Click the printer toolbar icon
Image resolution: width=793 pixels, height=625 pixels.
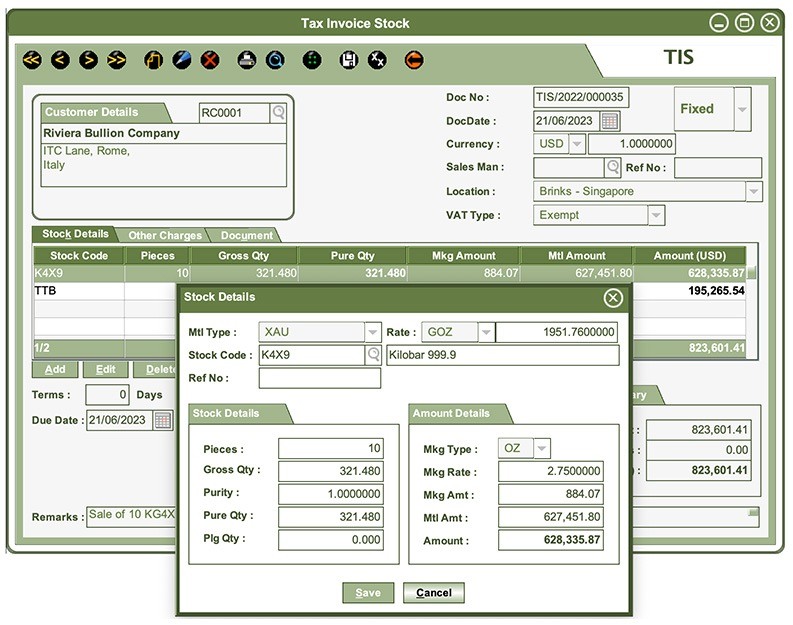pos(247,60)
